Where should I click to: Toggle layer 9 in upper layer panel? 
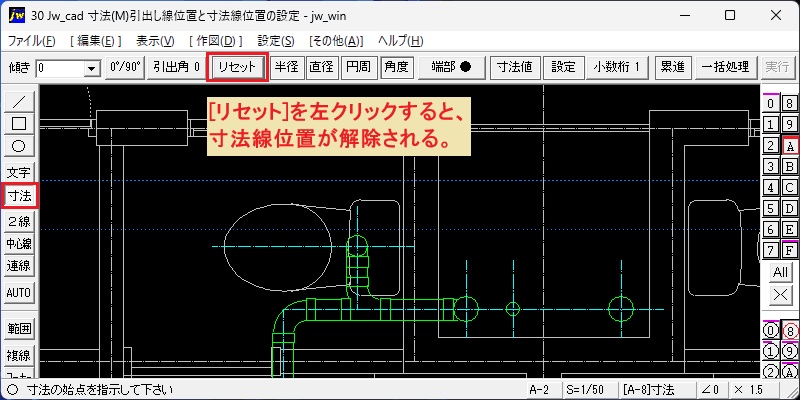(790, 124)
